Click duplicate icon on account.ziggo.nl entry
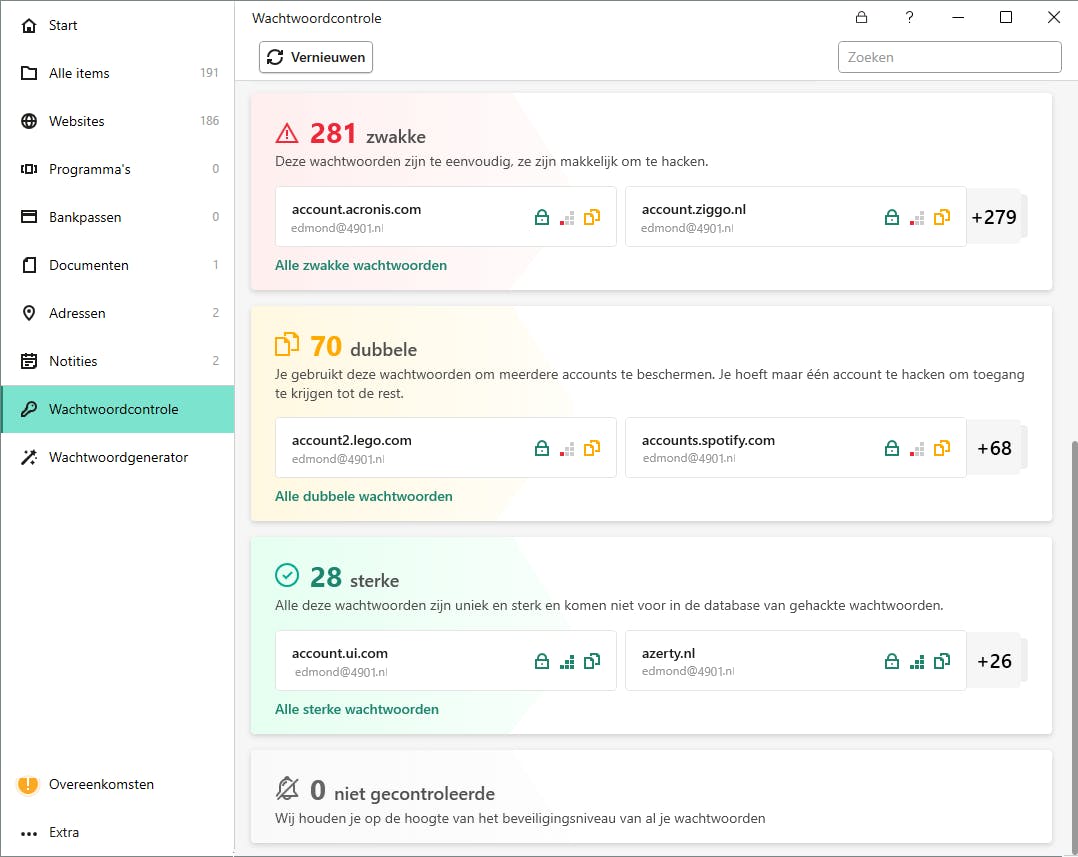This screenshot has height=857, width=1078. tap(941, 217)
